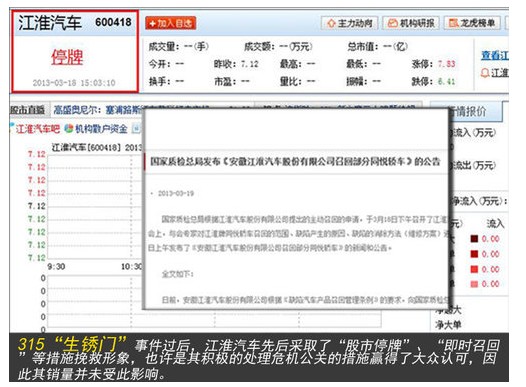Image resolution: width=526 pixels, height=387 pixels.
Task: Click the pie-chart icon before 机构散户资金
Action: pos(69,128)
